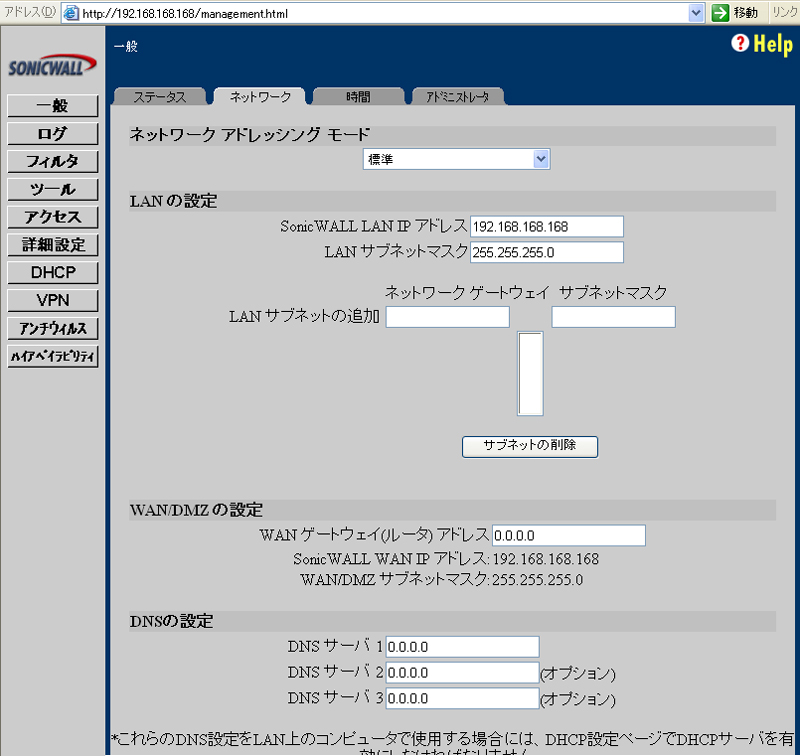Click the サブネットの削除 button
This screenshot has width=800, height=756.
point(530,446)
